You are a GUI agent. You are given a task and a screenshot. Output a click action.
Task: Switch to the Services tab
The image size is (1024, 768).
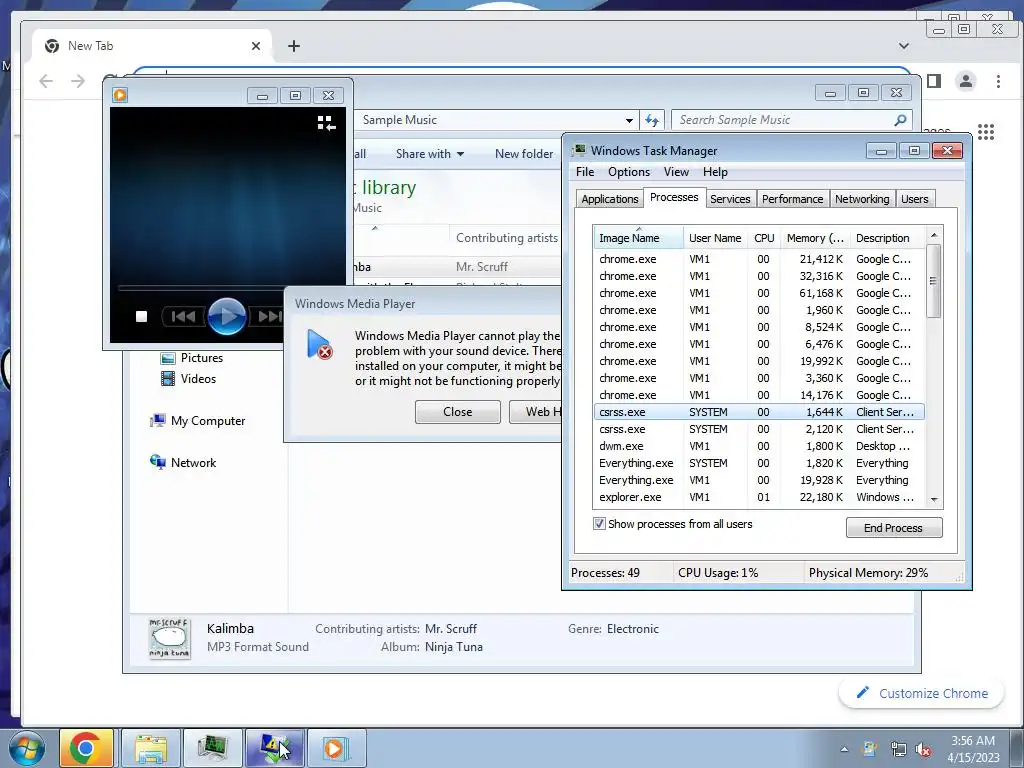pyautogui.click(x=729, y=199)
